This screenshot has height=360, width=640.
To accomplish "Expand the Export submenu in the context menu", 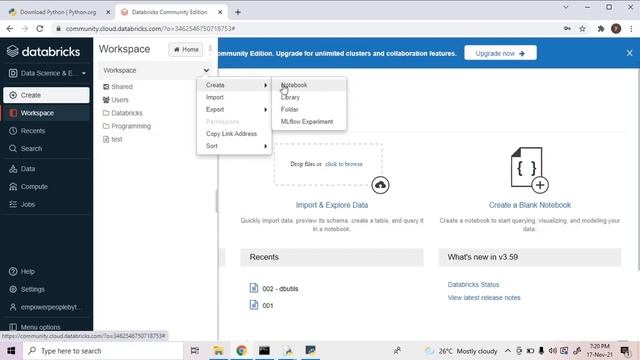I will pos(234,109).
